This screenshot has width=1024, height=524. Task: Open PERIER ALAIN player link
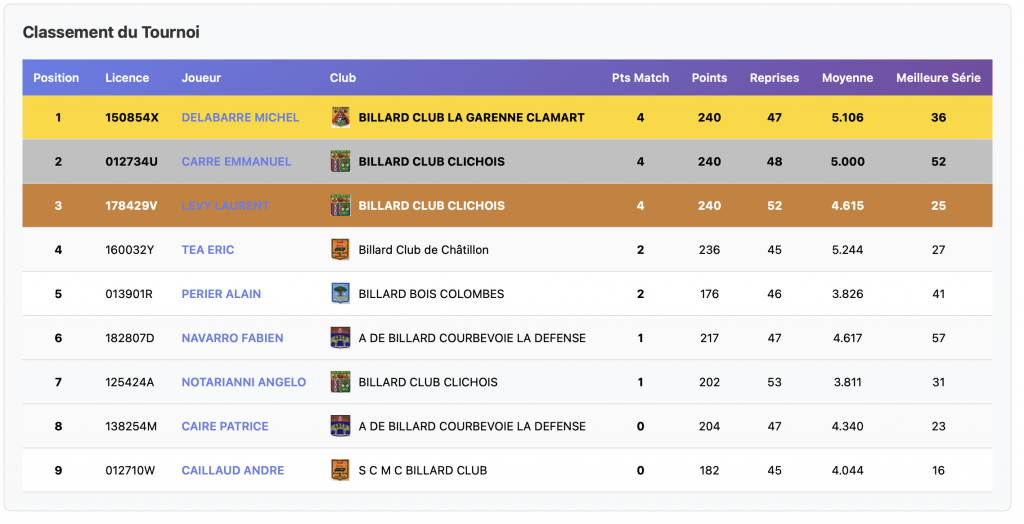pyautogui.click(x=221, y=294)
